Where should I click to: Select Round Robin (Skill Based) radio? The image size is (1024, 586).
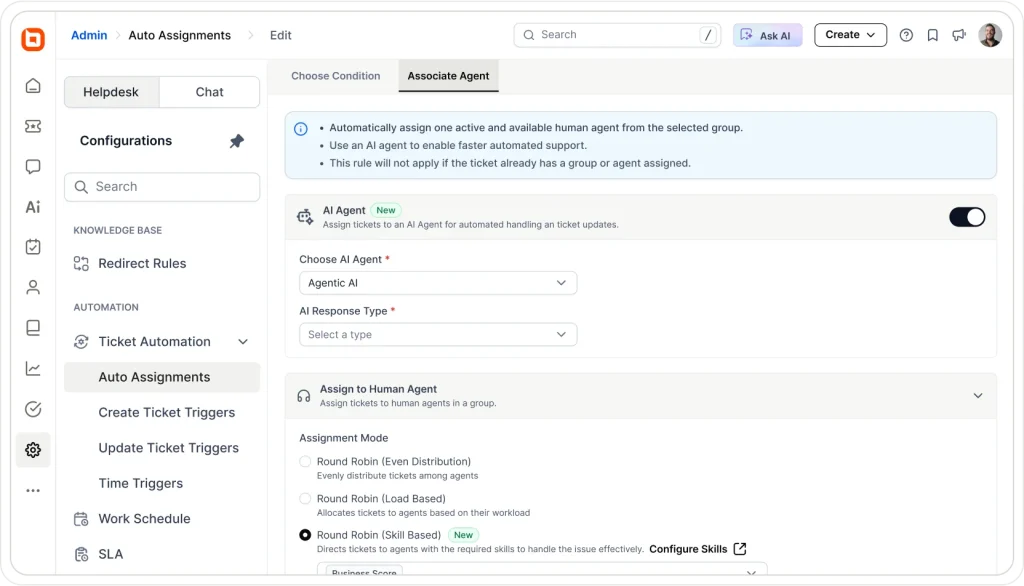coord(305,535)
